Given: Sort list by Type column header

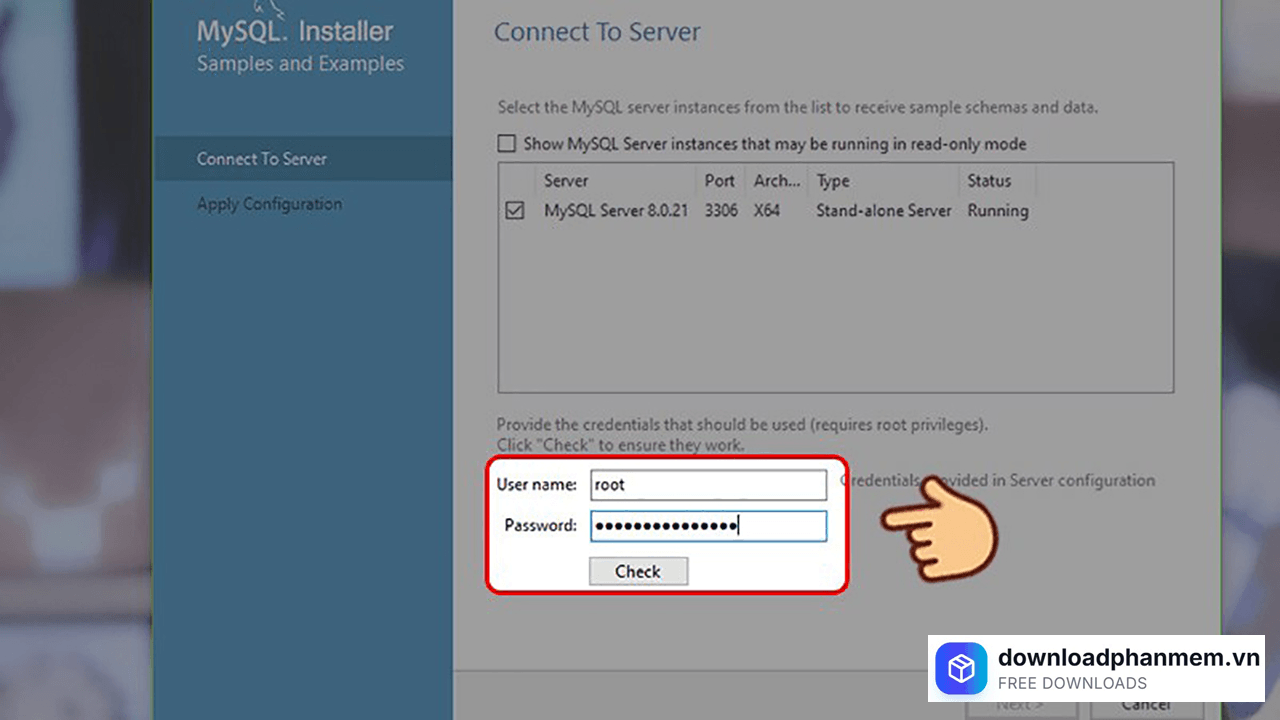Looking at the screenshot, I should coord(832,181).
